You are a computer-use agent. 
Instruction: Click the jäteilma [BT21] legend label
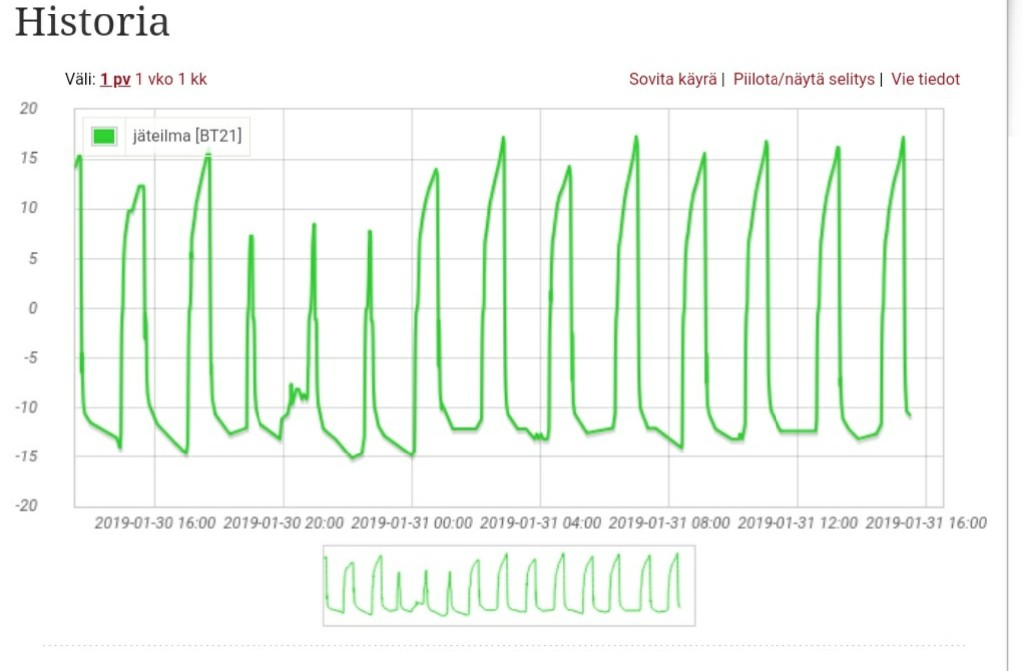(187, 136)
